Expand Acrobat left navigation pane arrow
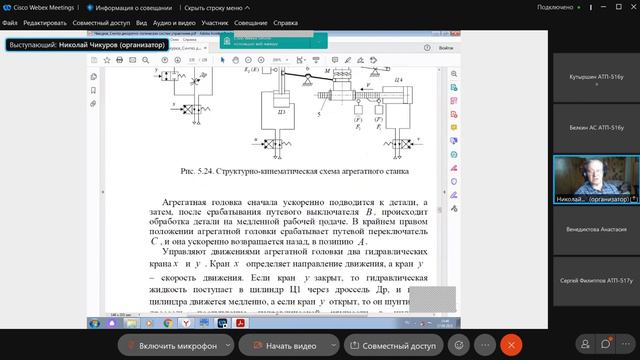 [102, 192]
